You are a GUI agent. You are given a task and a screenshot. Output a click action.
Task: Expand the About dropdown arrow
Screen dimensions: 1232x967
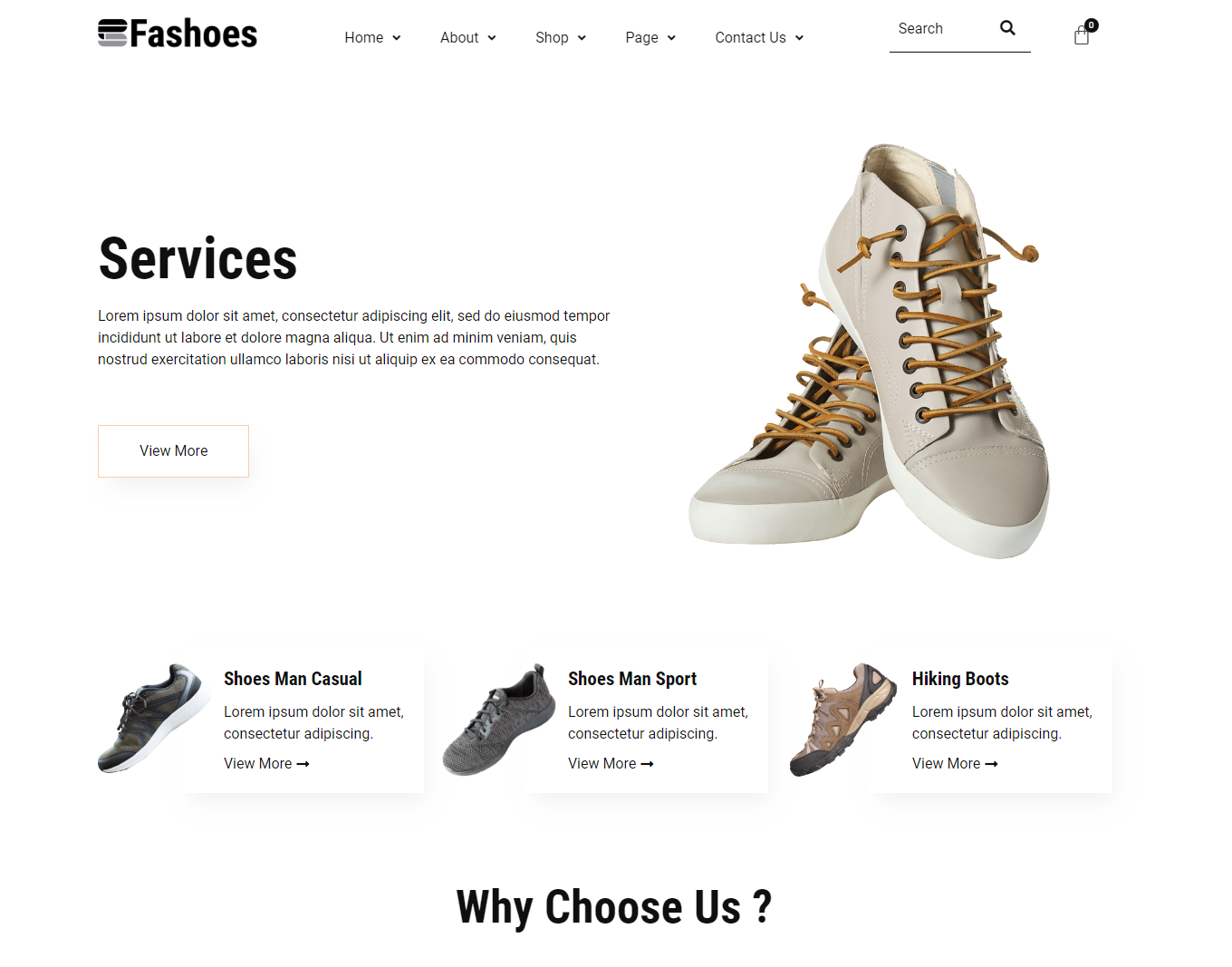point(492,38)
